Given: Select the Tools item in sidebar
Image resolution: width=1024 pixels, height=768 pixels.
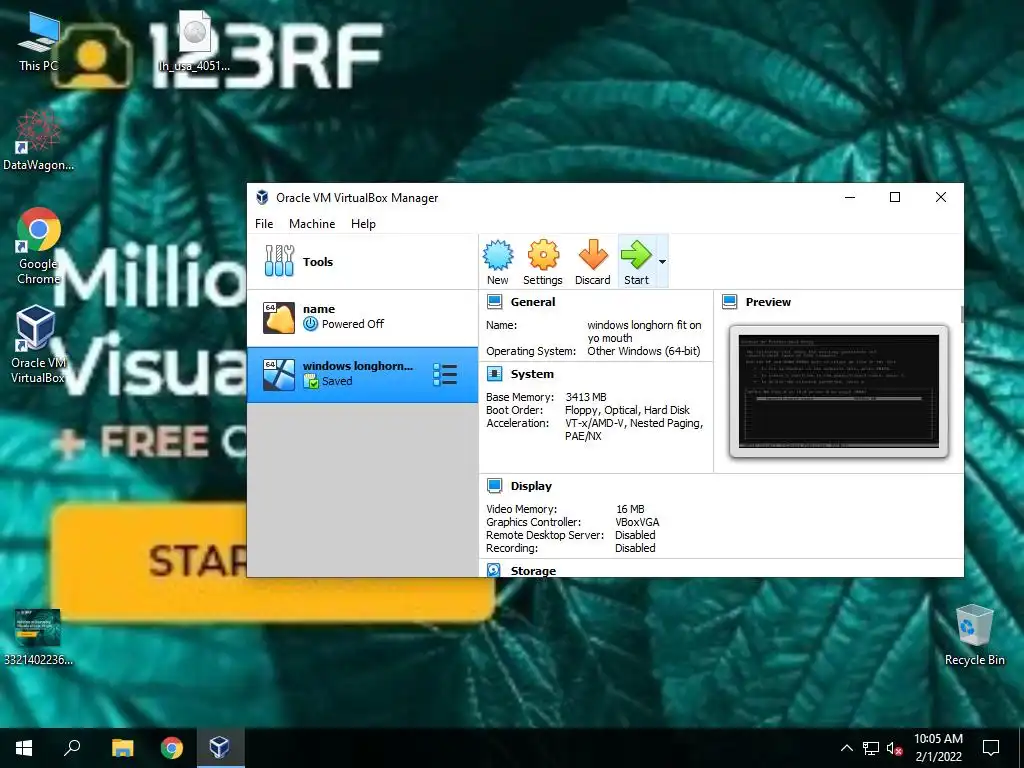Looking at the screenshot, I should (x=362, y=262).
